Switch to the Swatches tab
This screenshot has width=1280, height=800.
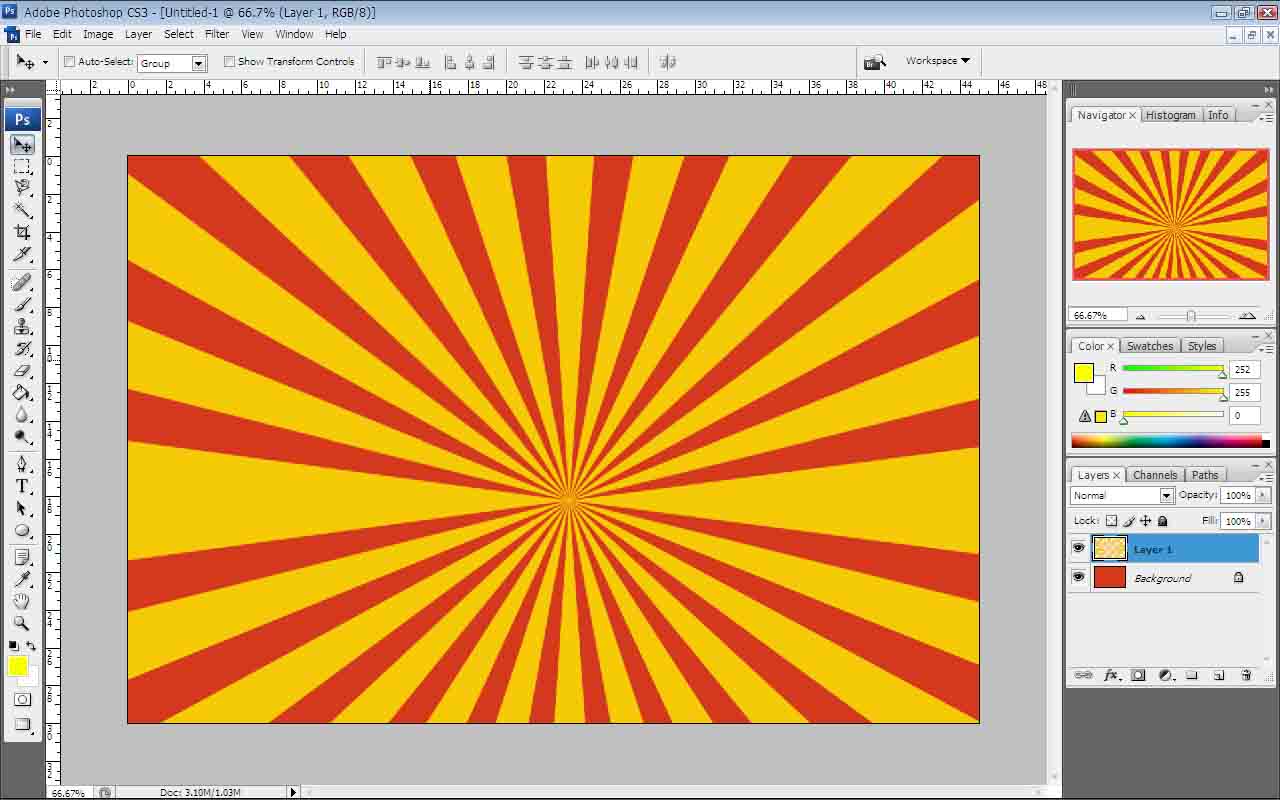pyautogui.click(x=1150, y=346)
